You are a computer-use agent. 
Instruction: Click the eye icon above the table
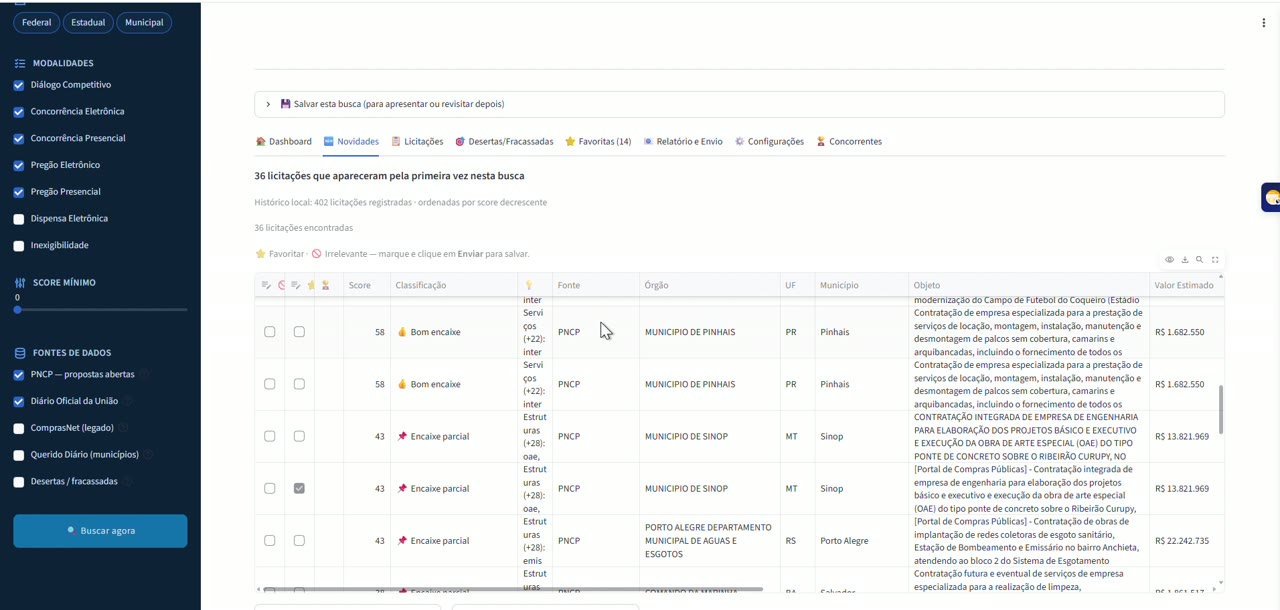[1169, 260]
